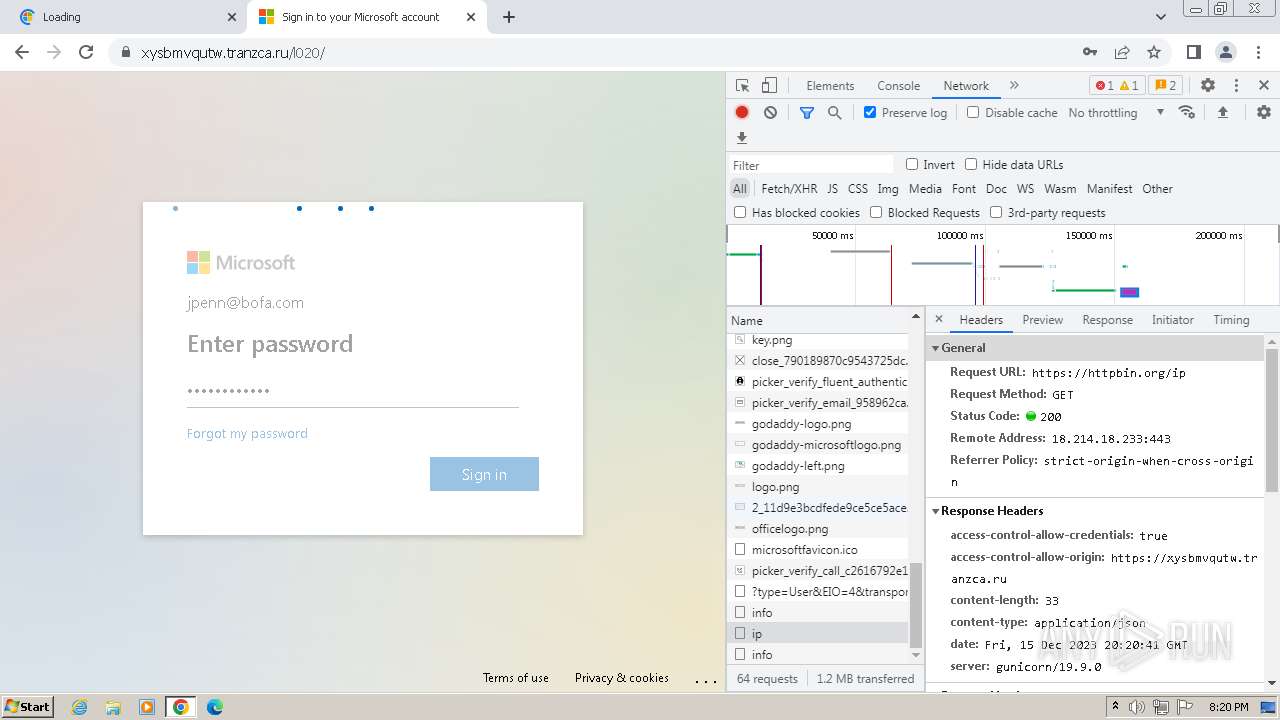The height and width of the screenshot is (720, 1280).
Task: Open Chrome three-dot menu
Action: pos(1258,52)
